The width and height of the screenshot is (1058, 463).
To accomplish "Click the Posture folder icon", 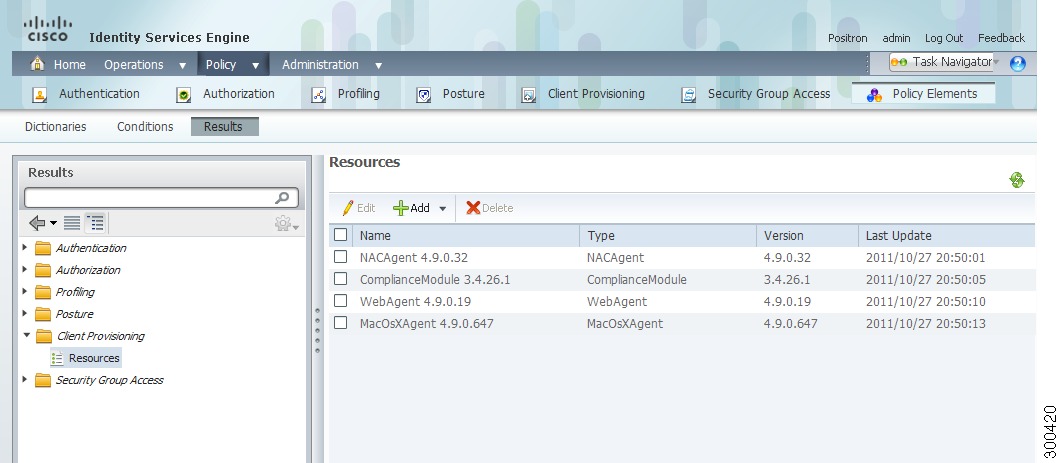I will (43, 315).
